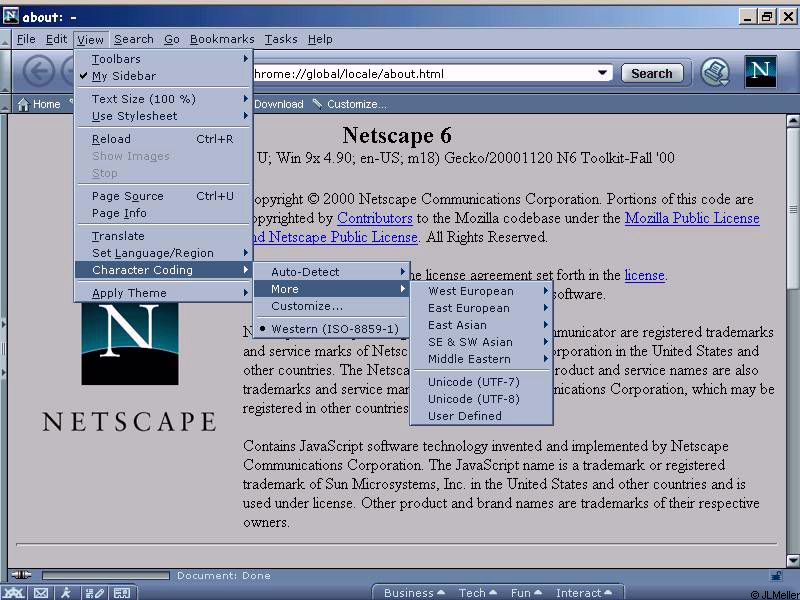Select Western (ISO-8859-1) radio option
Image resolution: width=800 pixels, height=600 pixels.
331,329
